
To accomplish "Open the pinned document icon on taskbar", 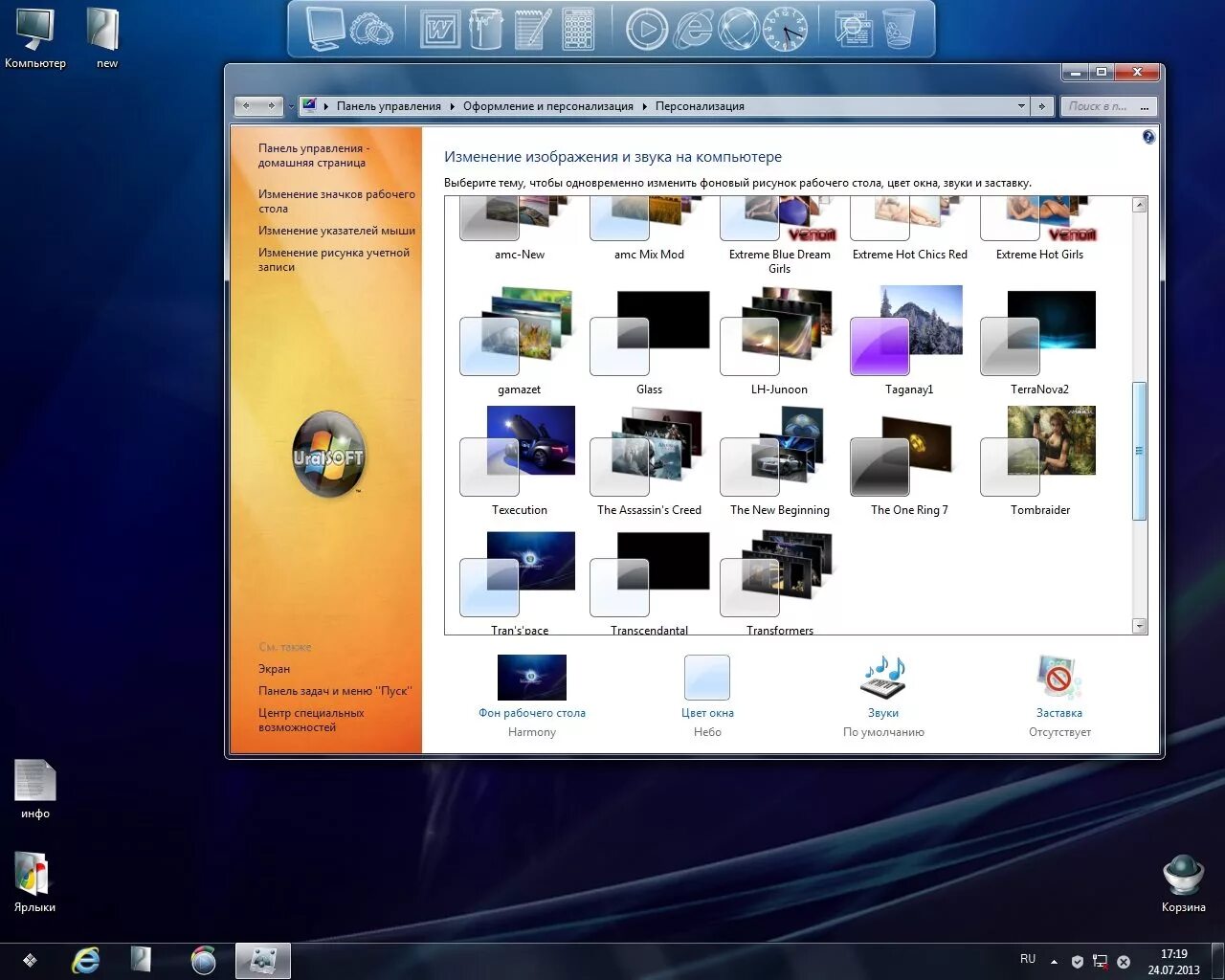I will 141,960.
